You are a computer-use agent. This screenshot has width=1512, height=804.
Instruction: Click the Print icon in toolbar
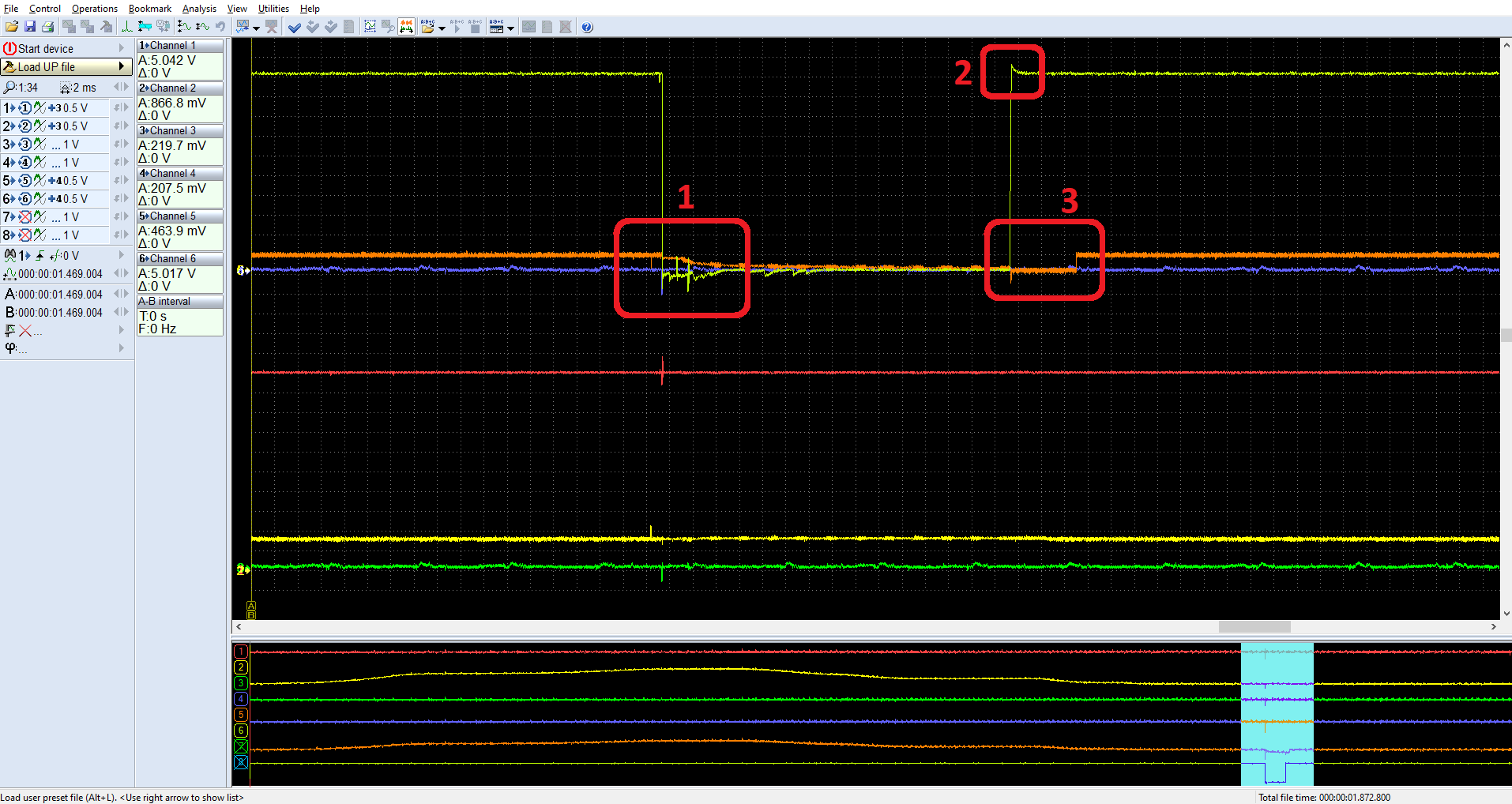click(x=48, y=27)
